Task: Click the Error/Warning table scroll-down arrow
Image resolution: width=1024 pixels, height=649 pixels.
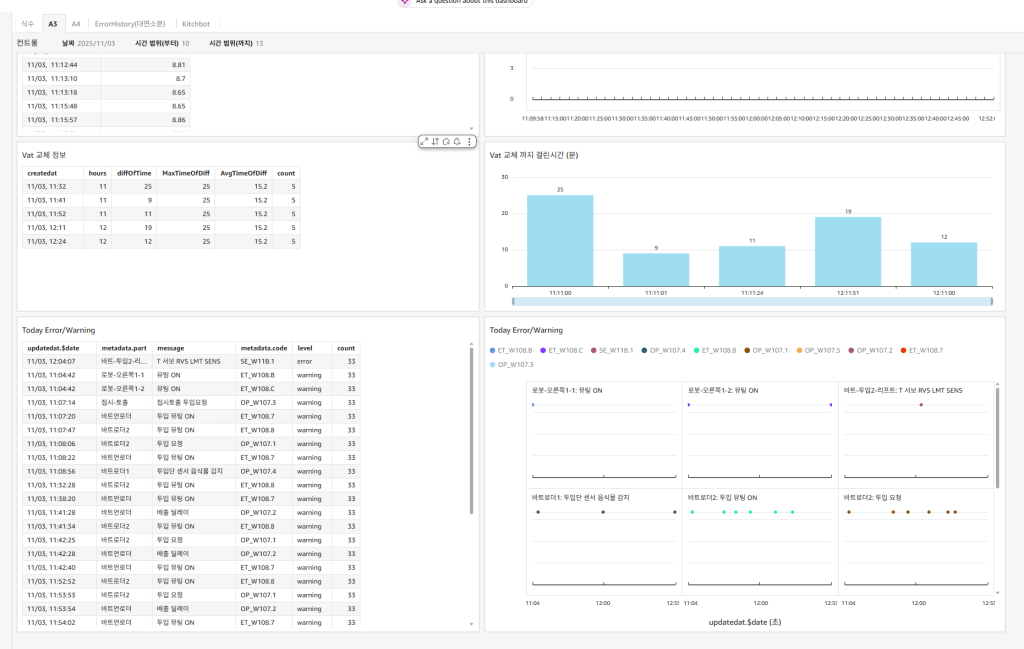Action: click(471, 624)
